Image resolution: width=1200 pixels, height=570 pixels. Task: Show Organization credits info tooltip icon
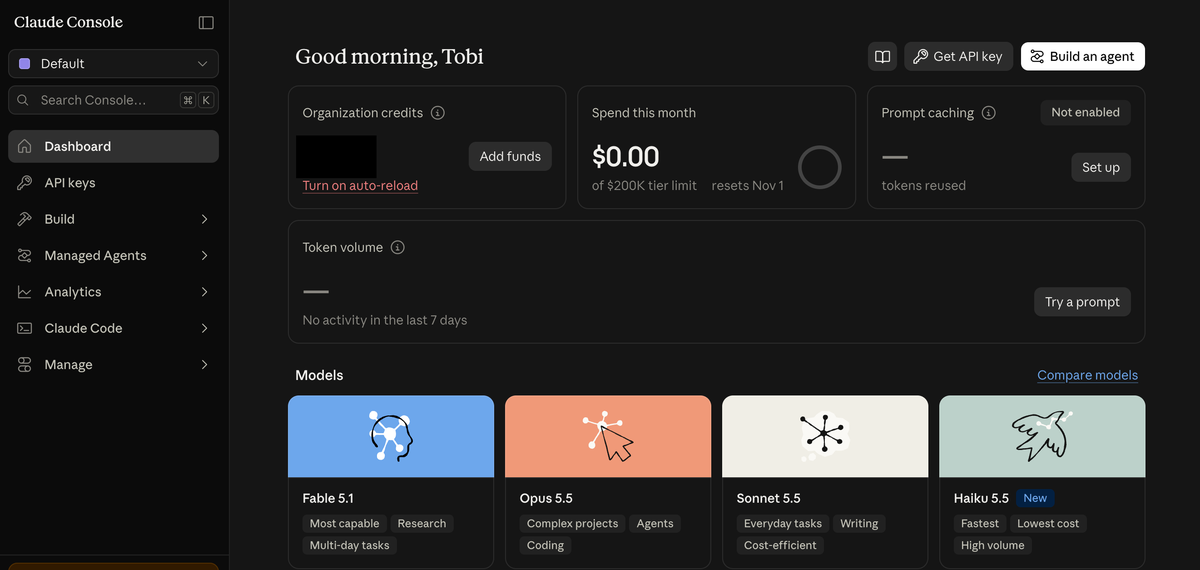pos(437,113)
